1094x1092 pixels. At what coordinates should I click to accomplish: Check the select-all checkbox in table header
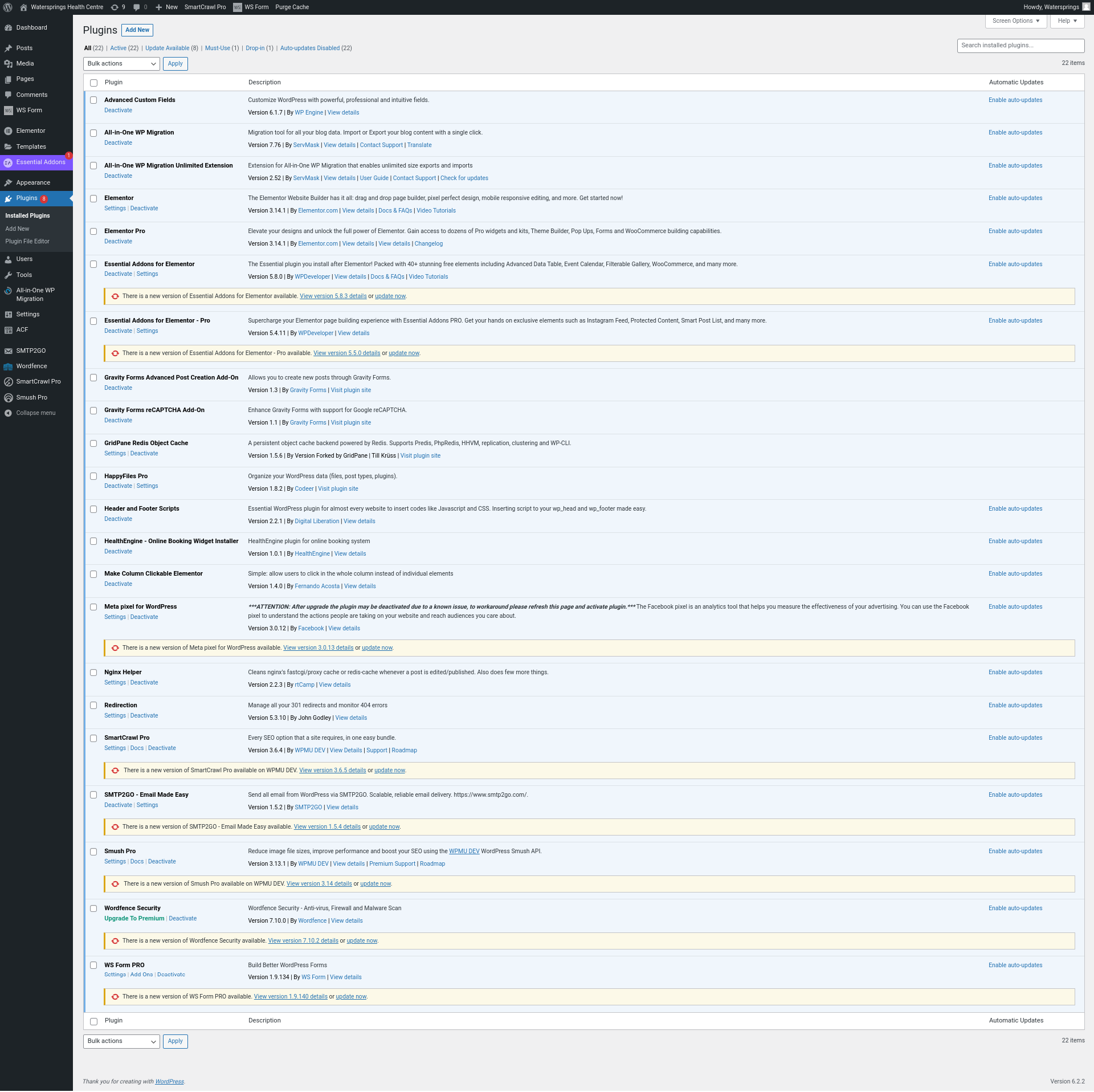click(x=93, y=83)
